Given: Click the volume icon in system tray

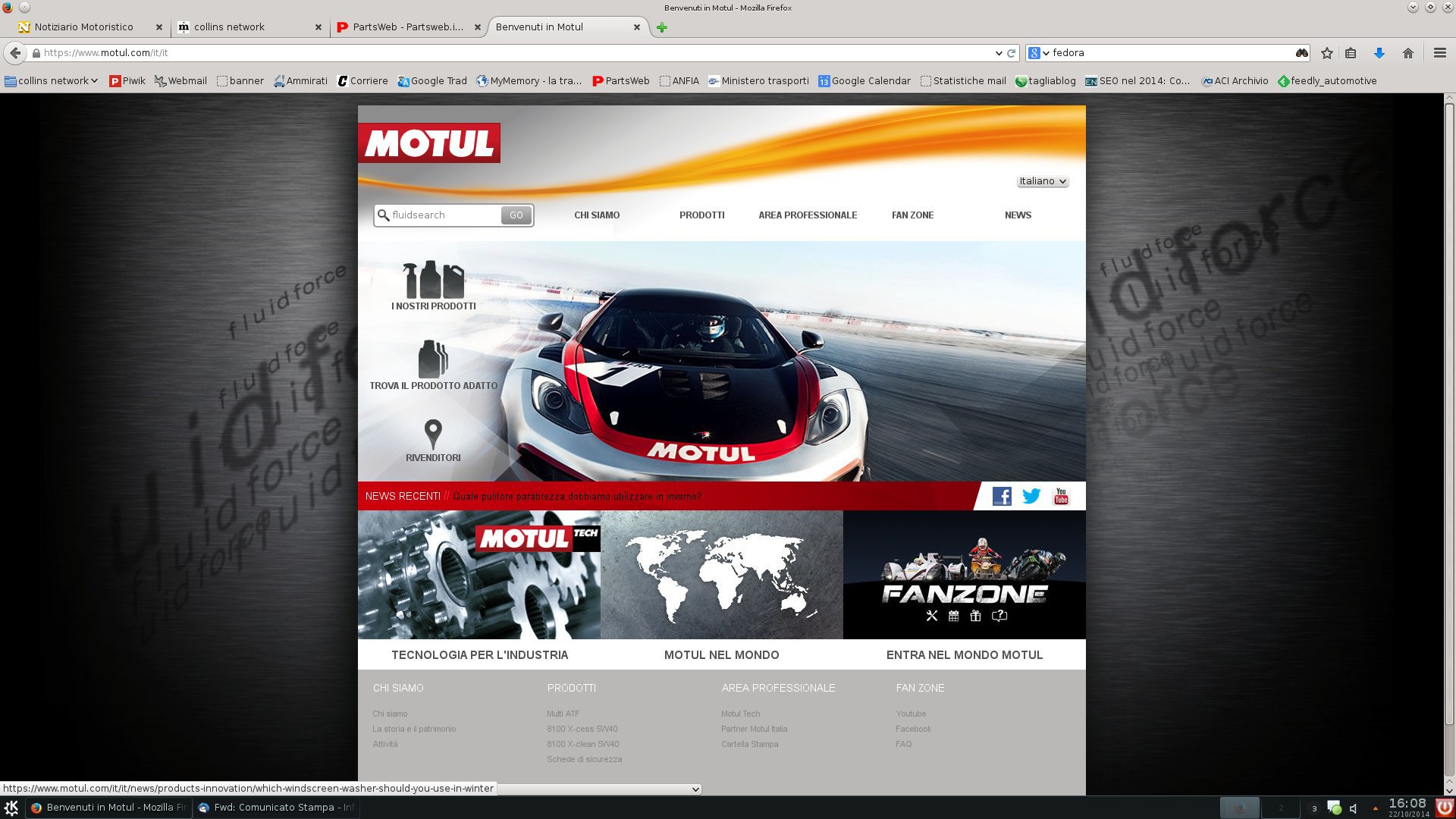Looking at the screenshot, I should click(x=1354, y=808).
